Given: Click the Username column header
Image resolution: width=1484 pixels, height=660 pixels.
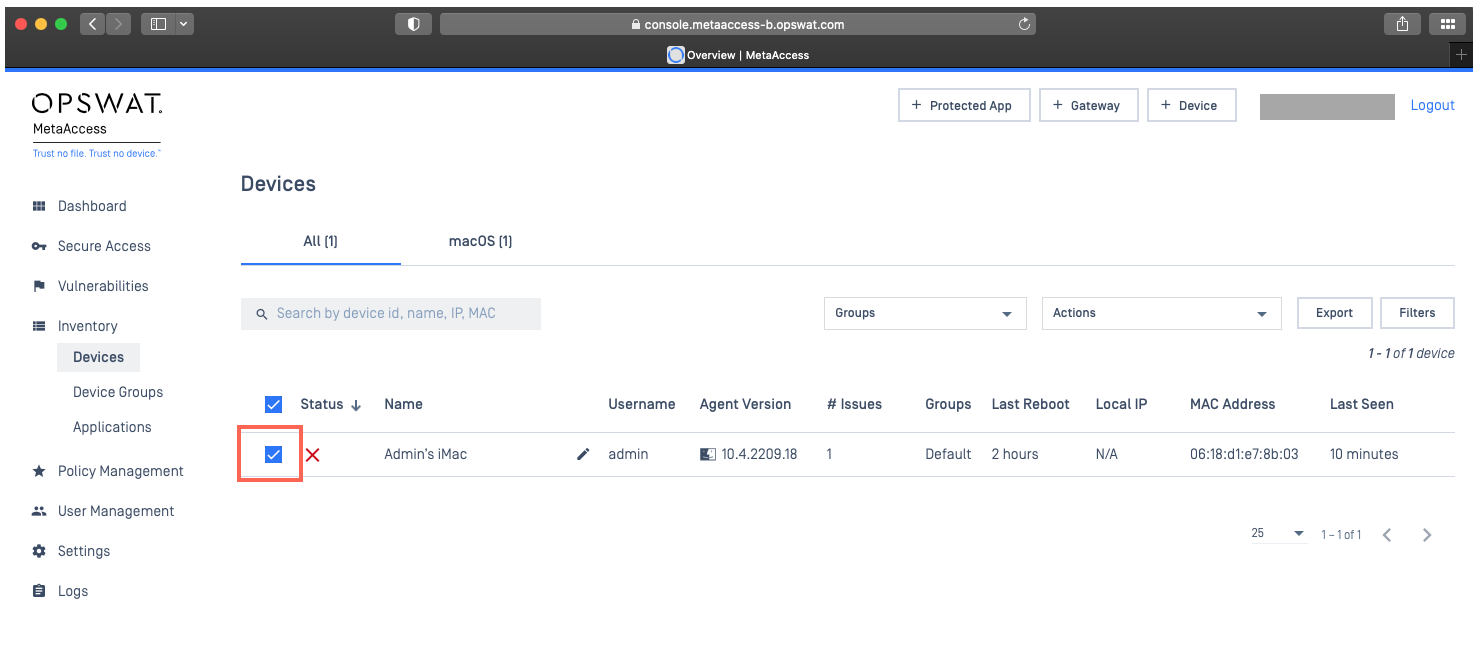Looking at the screenshot, I should coord(642,404).
